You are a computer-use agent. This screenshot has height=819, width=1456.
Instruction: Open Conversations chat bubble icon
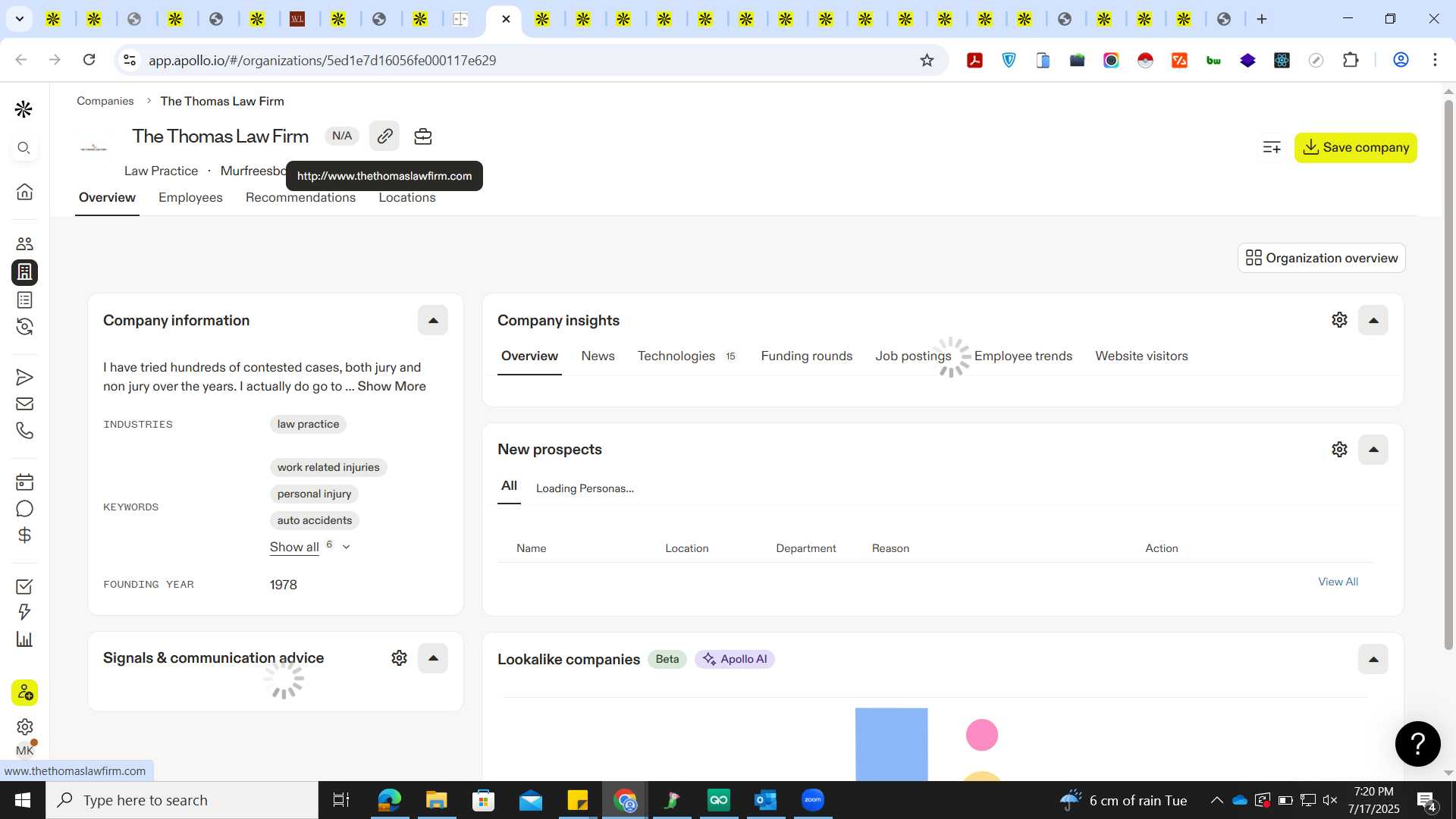(x=24, y=509)
